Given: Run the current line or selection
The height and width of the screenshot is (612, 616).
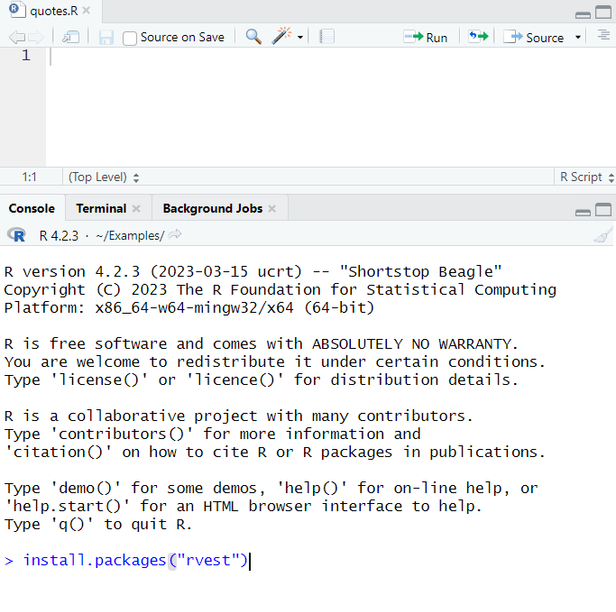Looking at the screenshot, I should [426, 37].
